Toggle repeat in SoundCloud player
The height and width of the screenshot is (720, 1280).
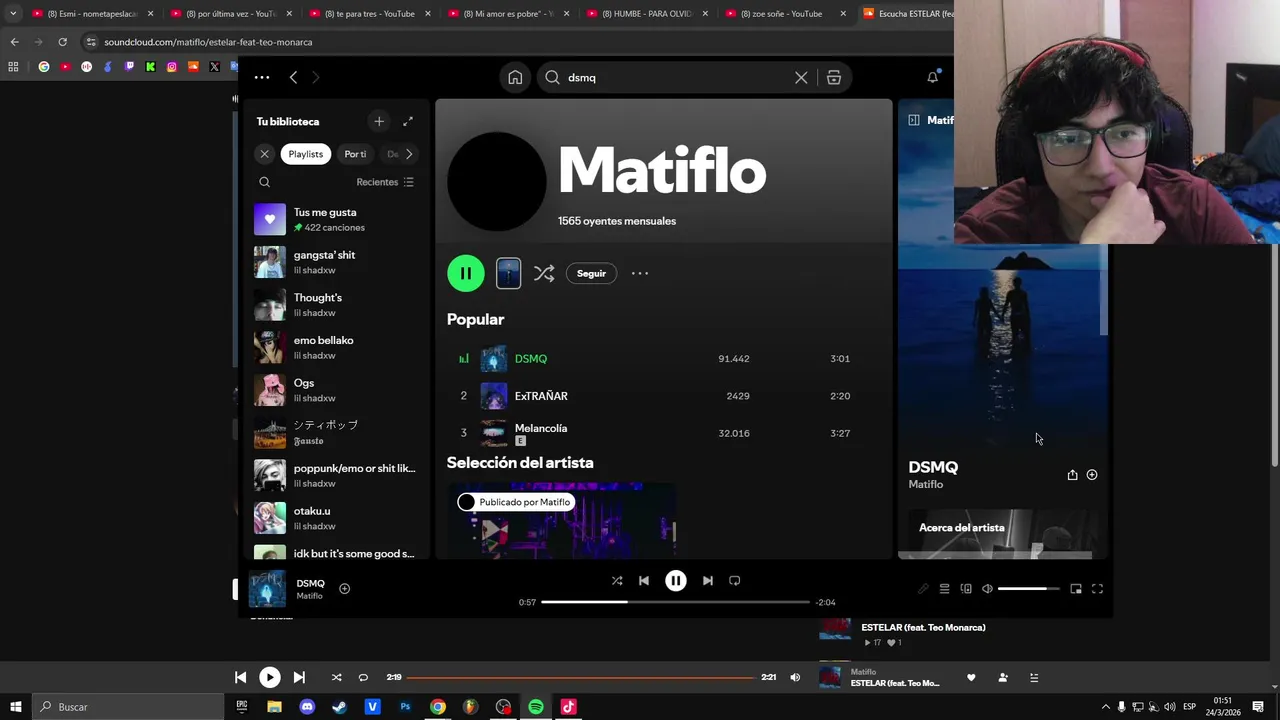click(363, 677)
